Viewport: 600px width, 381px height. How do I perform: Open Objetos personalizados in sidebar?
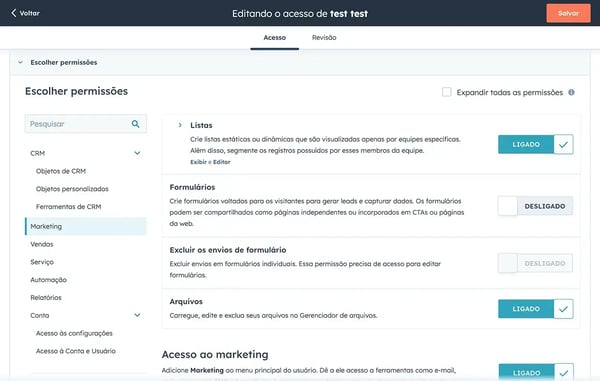click(72, 189)
